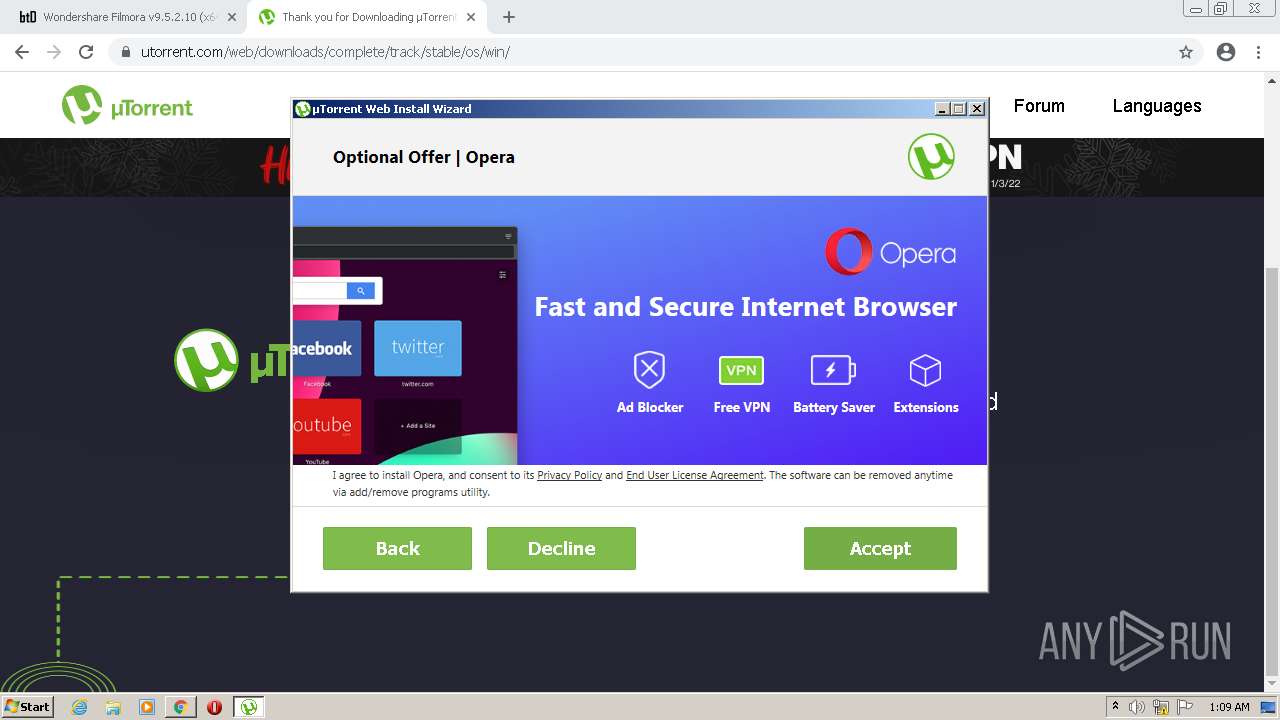Screen dimensions: 1280x720
Task: Click the Twitter tile in Opera preview
Action: pos(418,348)
